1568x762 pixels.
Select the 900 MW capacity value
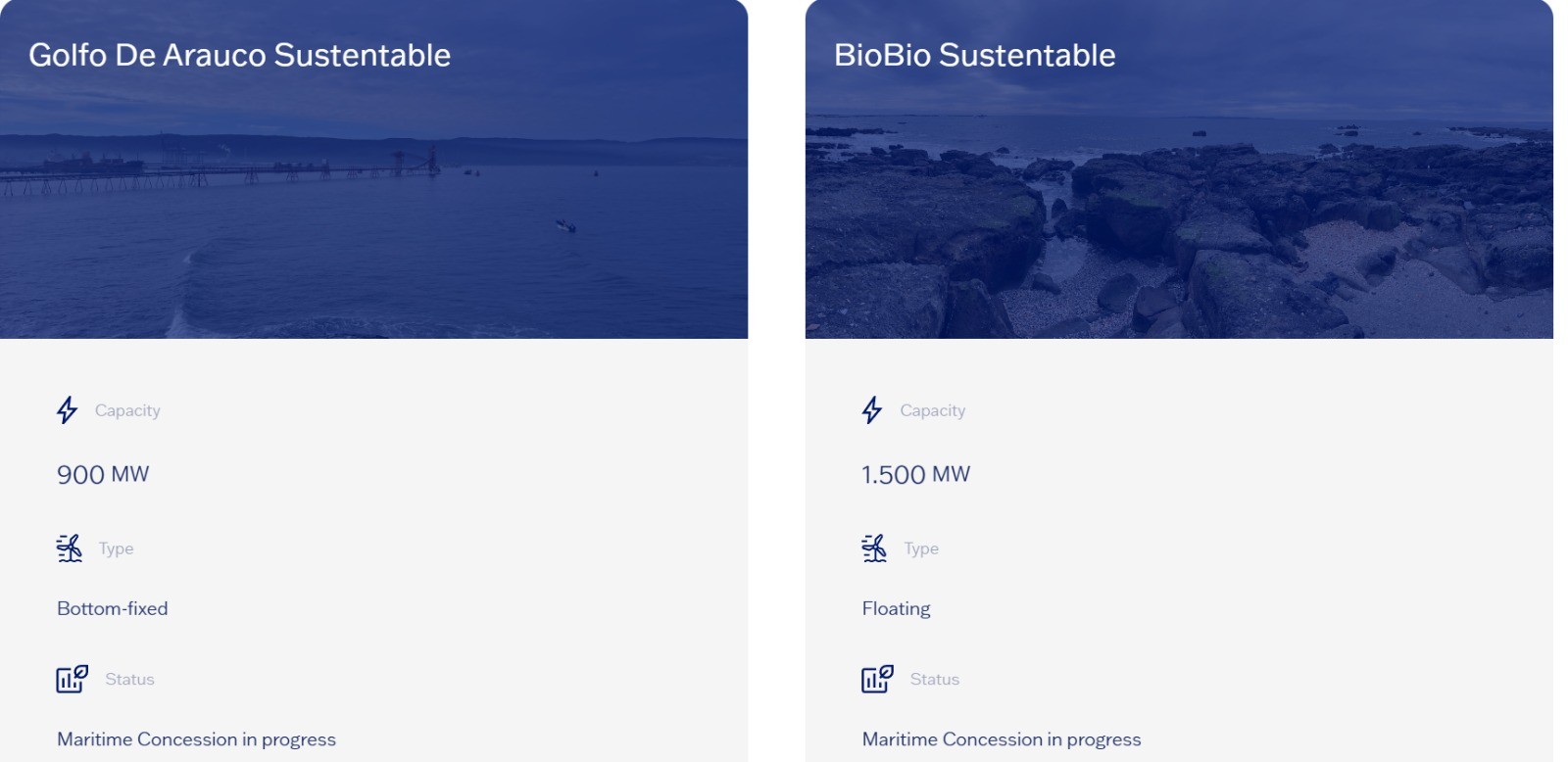[x=103, y=475]
